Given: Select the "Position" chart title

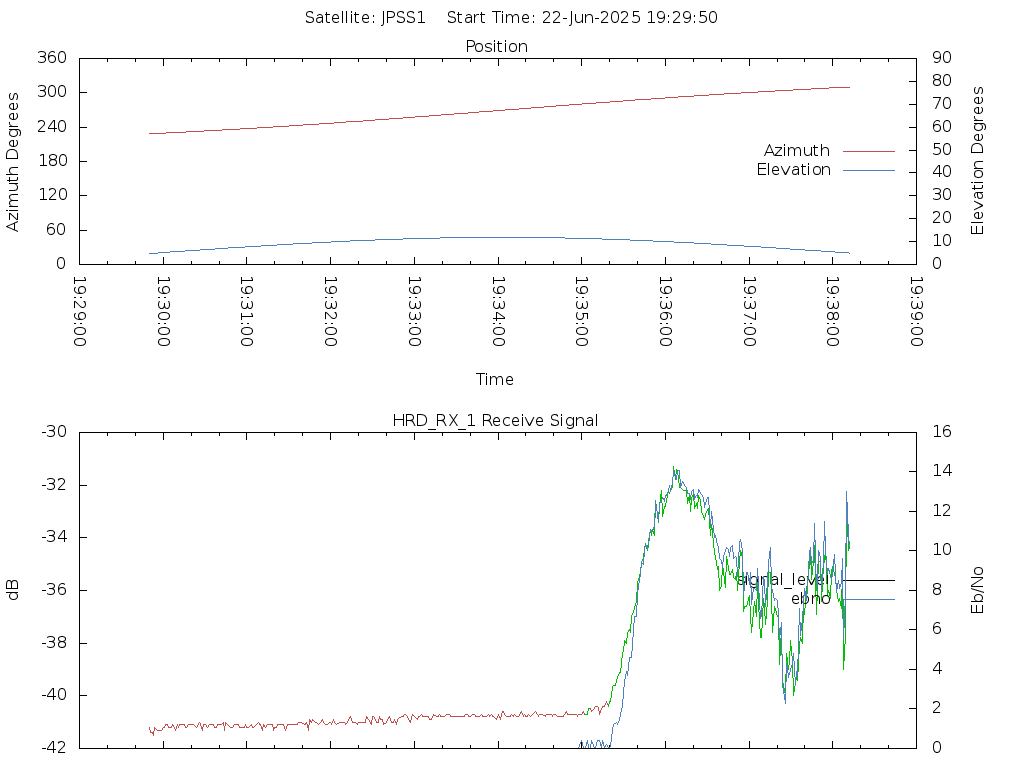Looking at the screenshot, I should pos(496,46).
